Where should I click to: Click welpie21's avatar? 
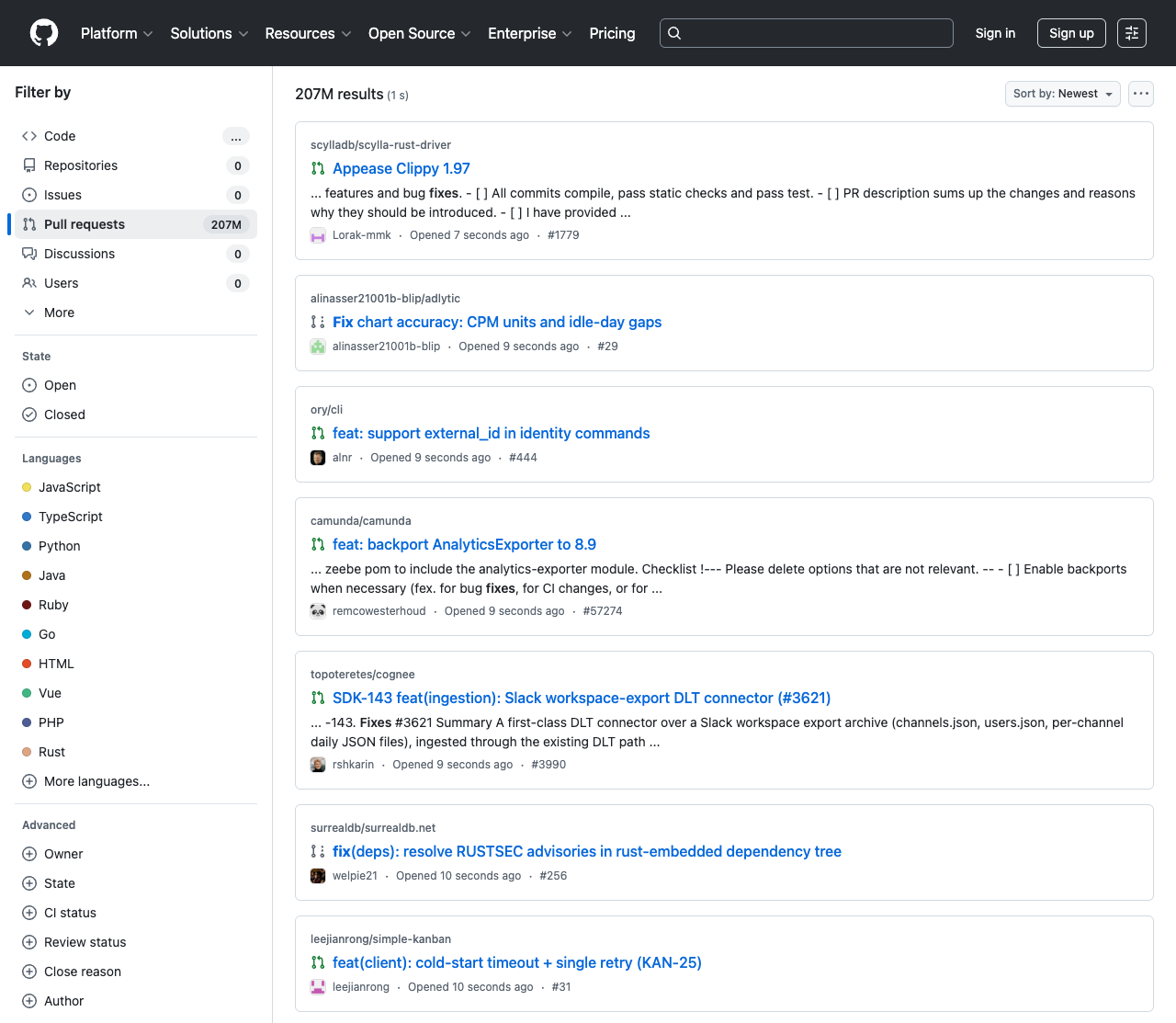click(x=318, y=876)
